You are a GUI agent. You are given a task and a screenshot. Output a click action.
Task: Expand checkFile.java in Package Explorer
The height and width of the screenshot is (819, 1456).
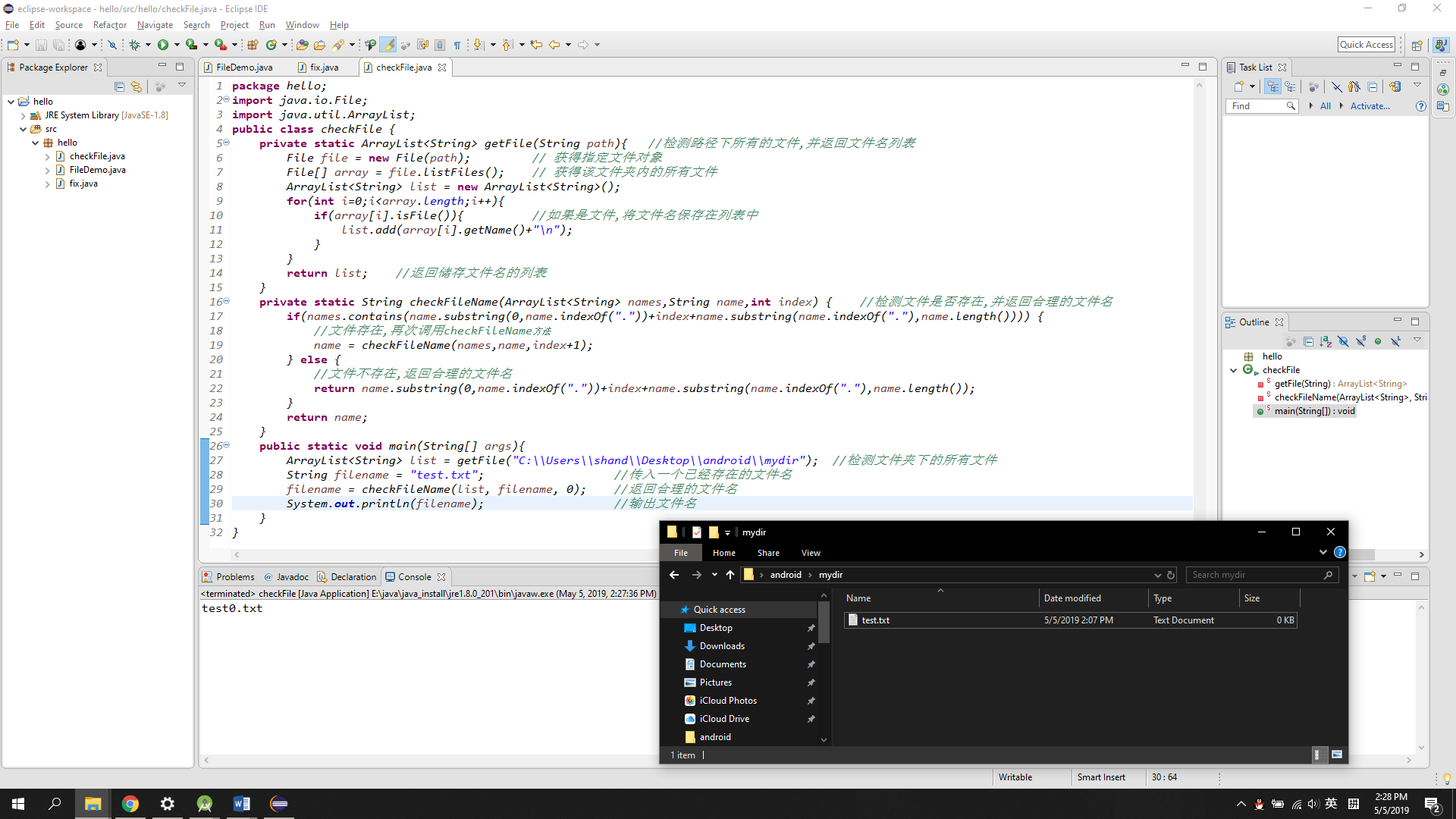click(47, 157)
